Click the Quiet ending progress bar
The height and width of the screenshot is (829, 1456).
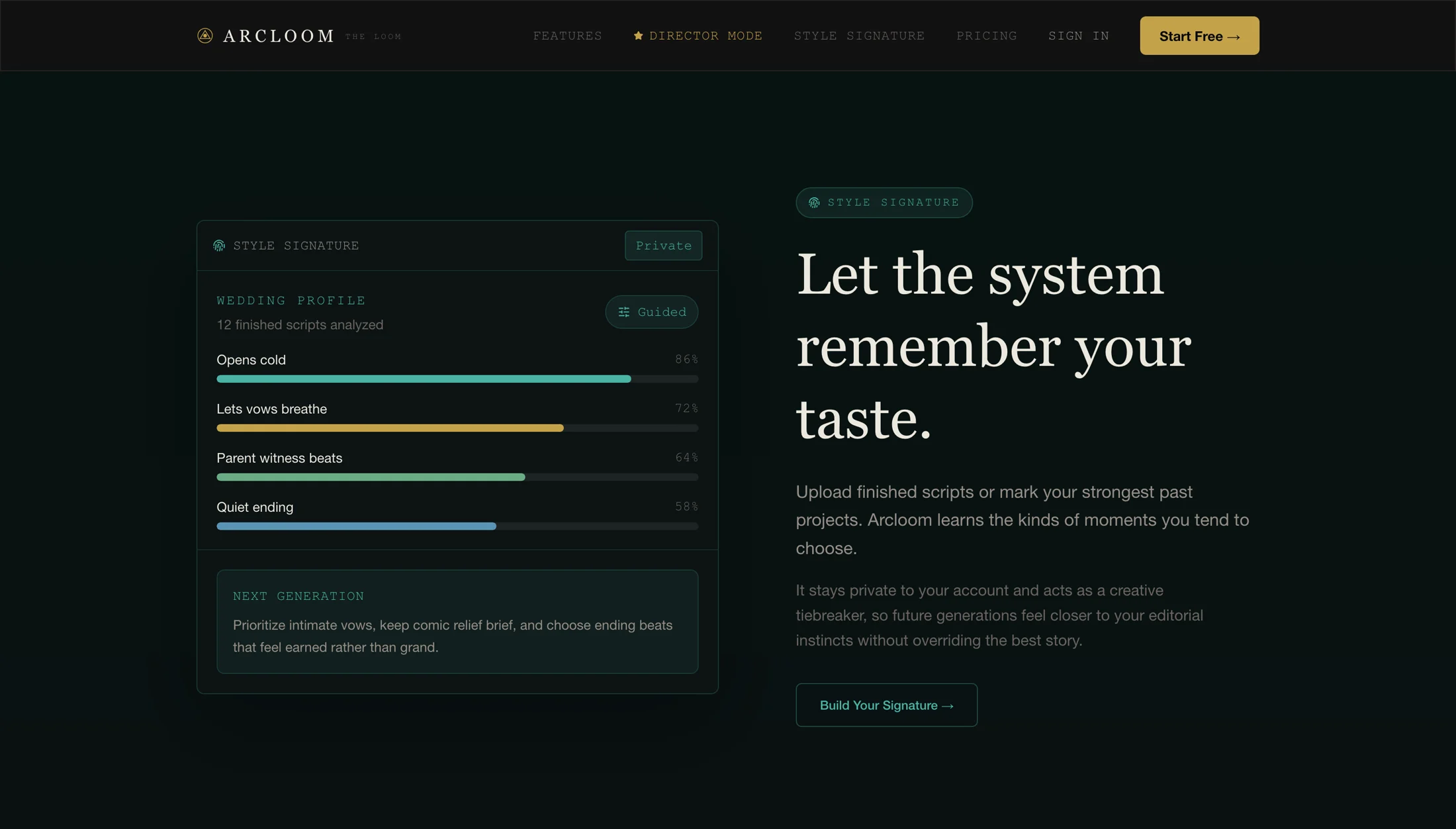[457, 526]
